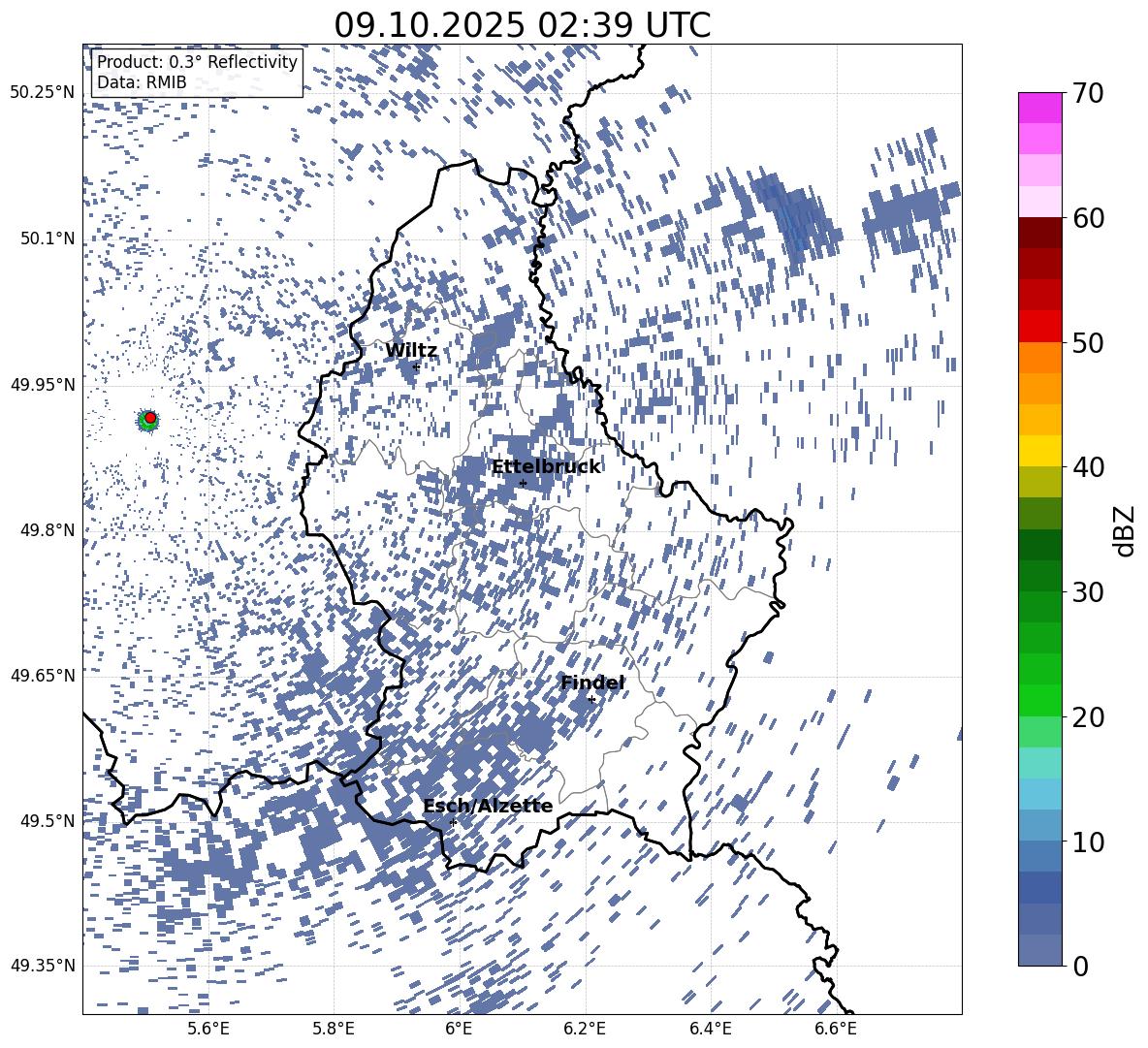Click the Ettelbruck city label

click(546, 467)
